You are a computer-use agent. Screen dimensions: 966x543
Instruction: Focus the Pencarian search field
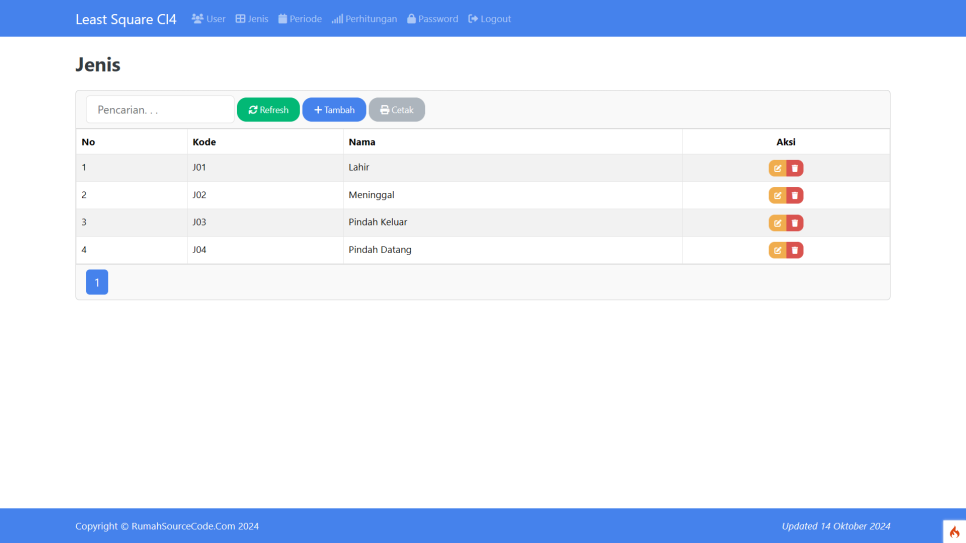pyautogui.click(x=160, y=110)
